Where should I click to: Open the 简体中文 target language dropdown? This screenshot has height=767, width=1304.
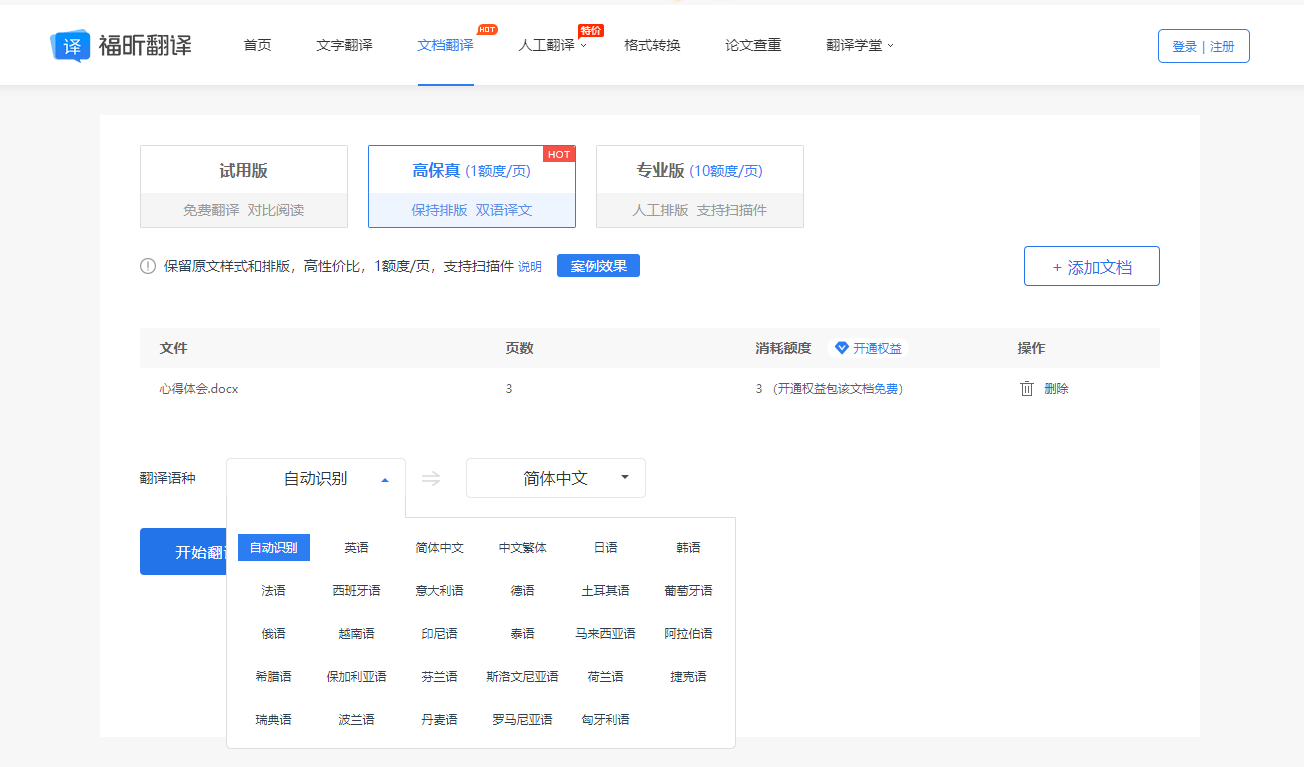coord(556,478)
